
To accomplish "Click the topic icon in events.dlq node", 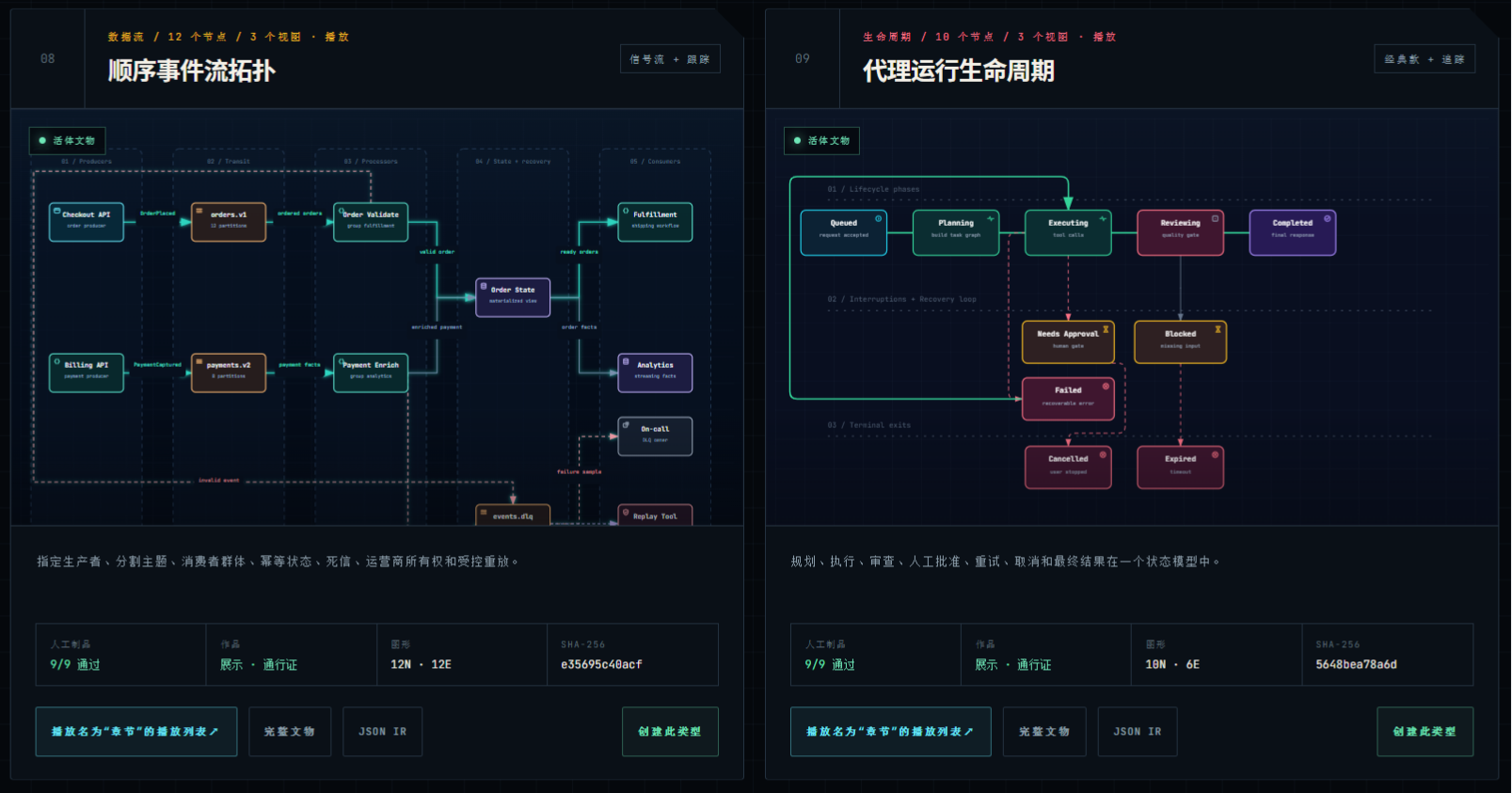I will tap(484, 513).
